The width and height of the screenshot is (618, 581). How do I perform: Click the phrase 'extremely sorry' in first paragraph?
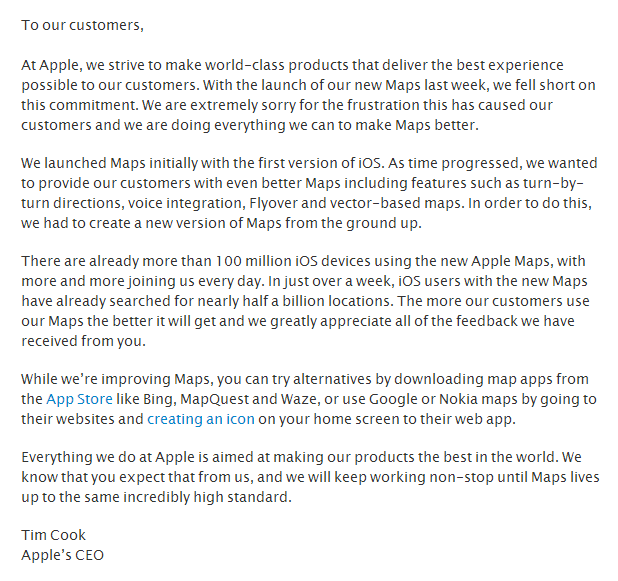[x=238, y=106]
